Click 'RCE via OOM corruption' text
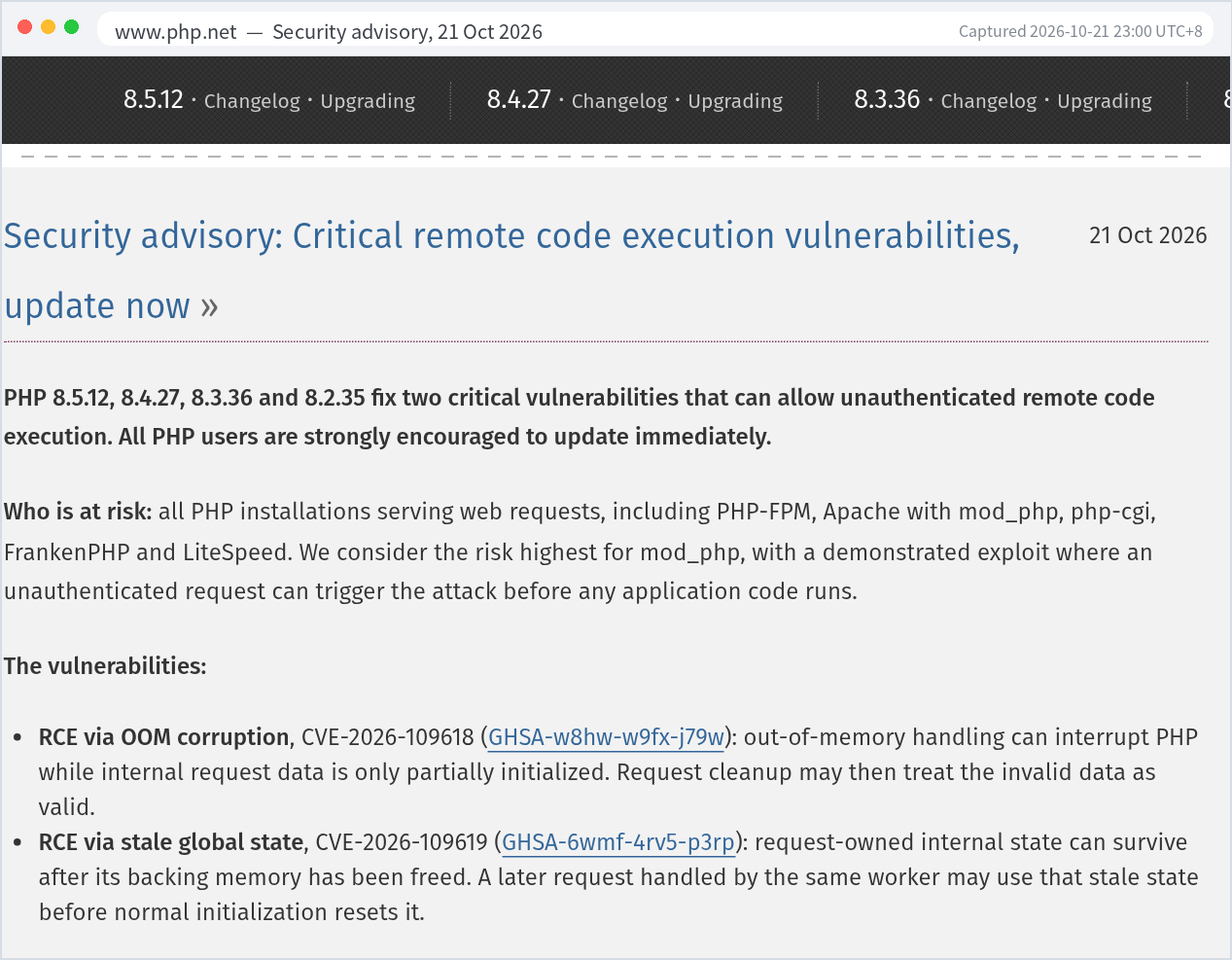 click(163, 737)
